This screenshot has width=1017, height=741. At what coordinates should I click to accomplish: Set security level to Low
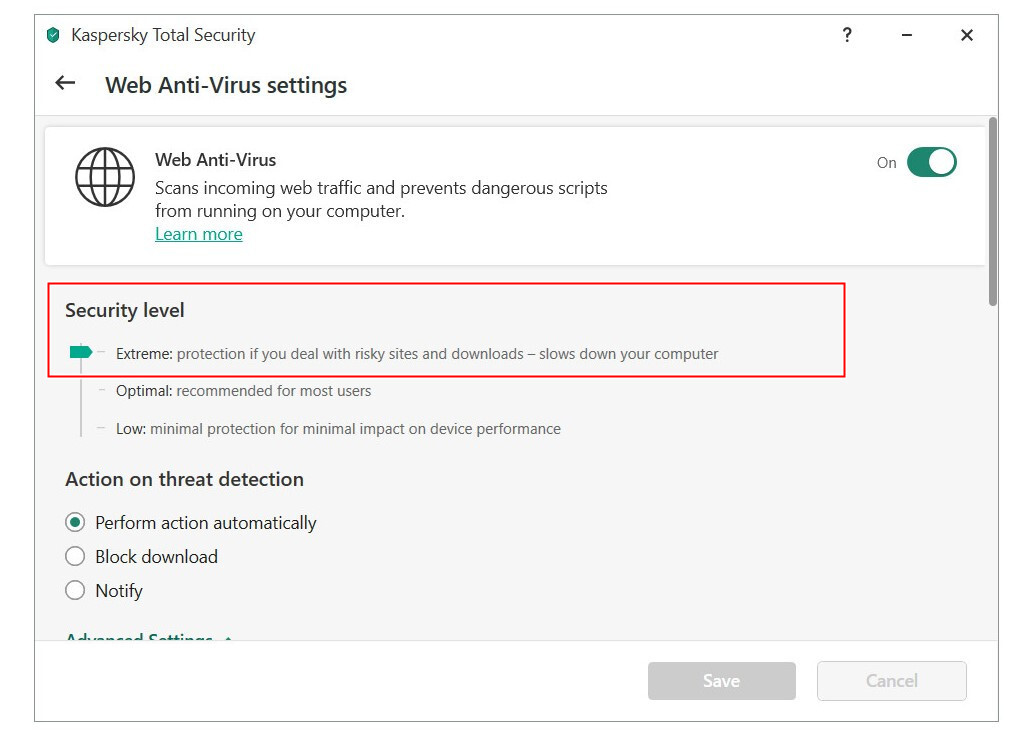click(338, 429)
